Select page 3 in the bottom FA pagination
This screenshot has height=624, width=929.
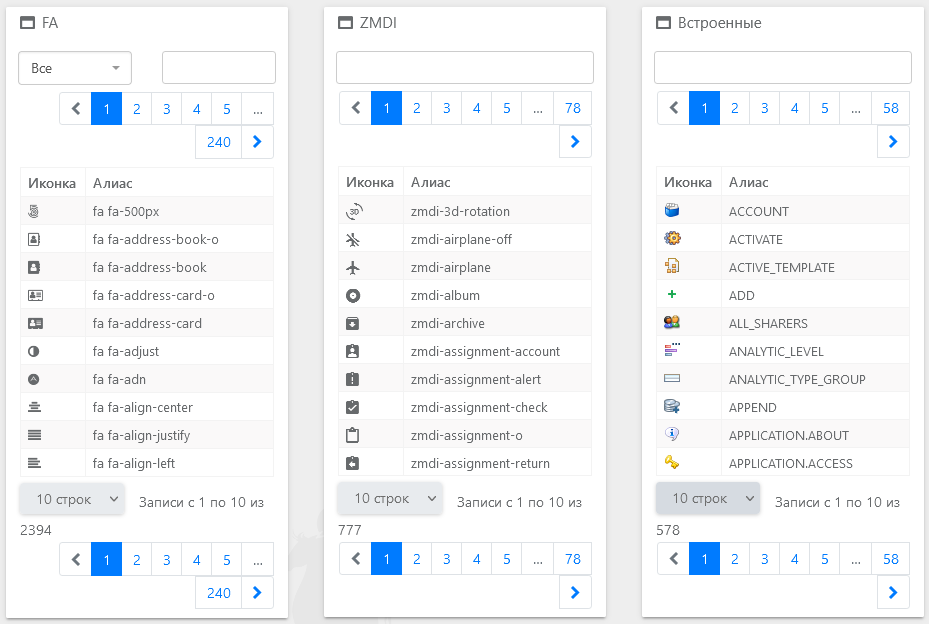pyautogui.click(x=166, y=559)
